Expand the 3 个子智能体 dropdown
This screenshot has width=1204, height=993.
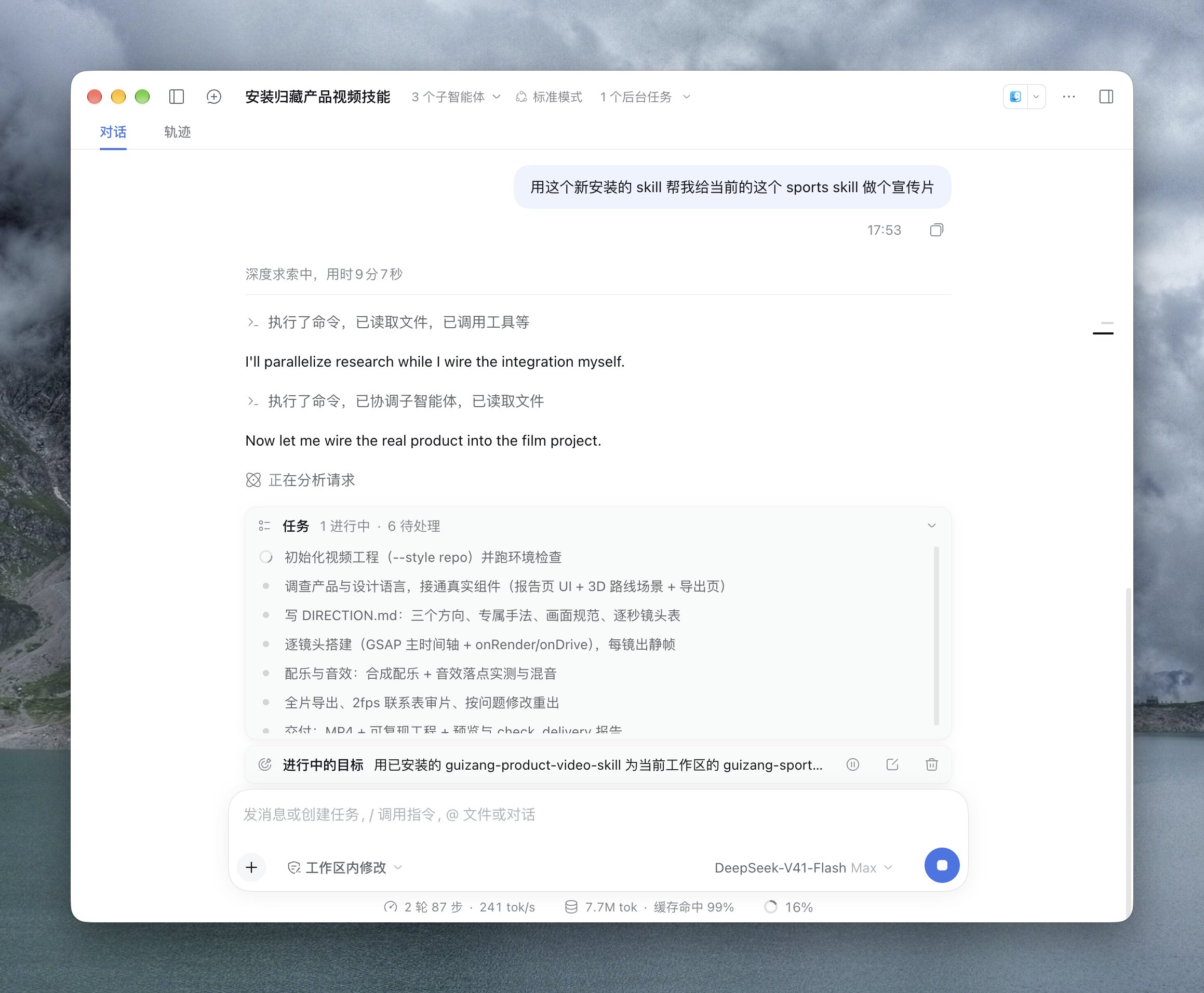point(456,97)
